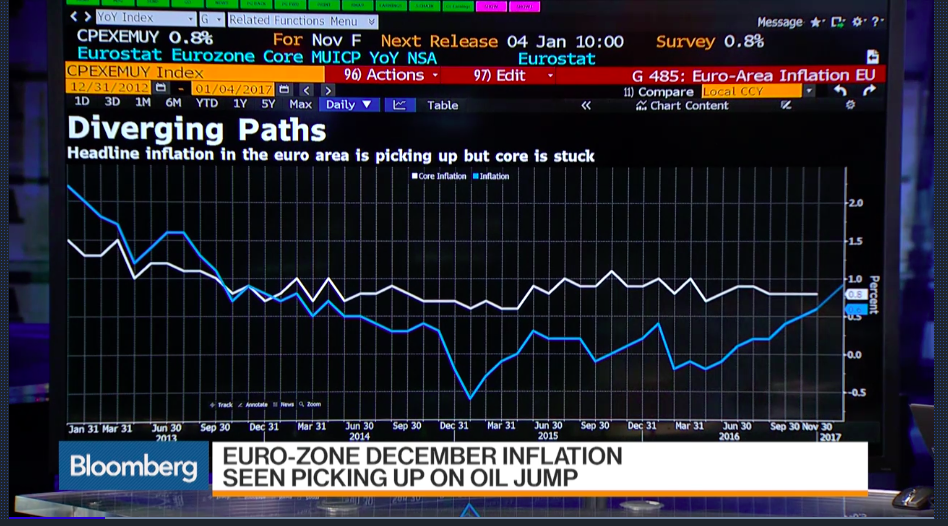The height and width of the screenshot is (526, 948).
Task: Click the export window icon
Action: (x=837, y=22)
